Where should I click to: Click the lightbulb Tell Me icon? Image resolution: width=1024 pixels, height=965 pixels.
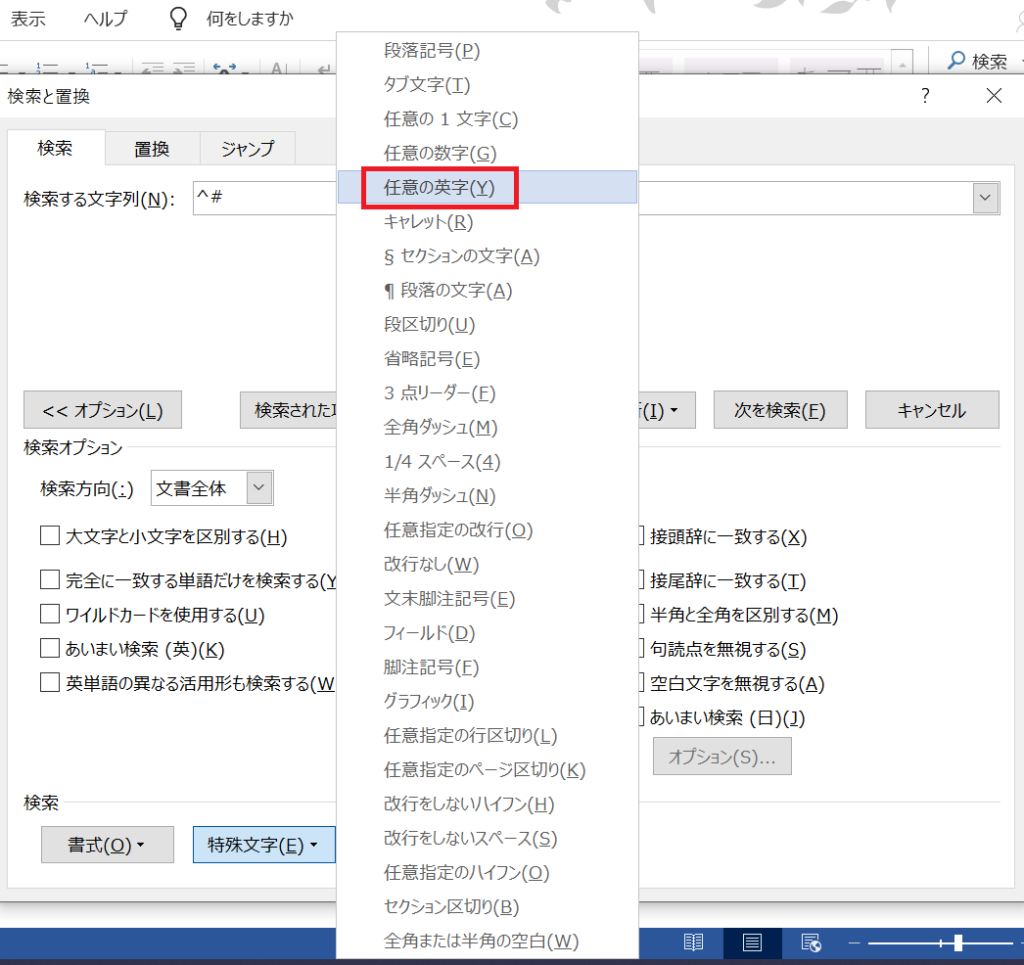[x=178, y=19]
